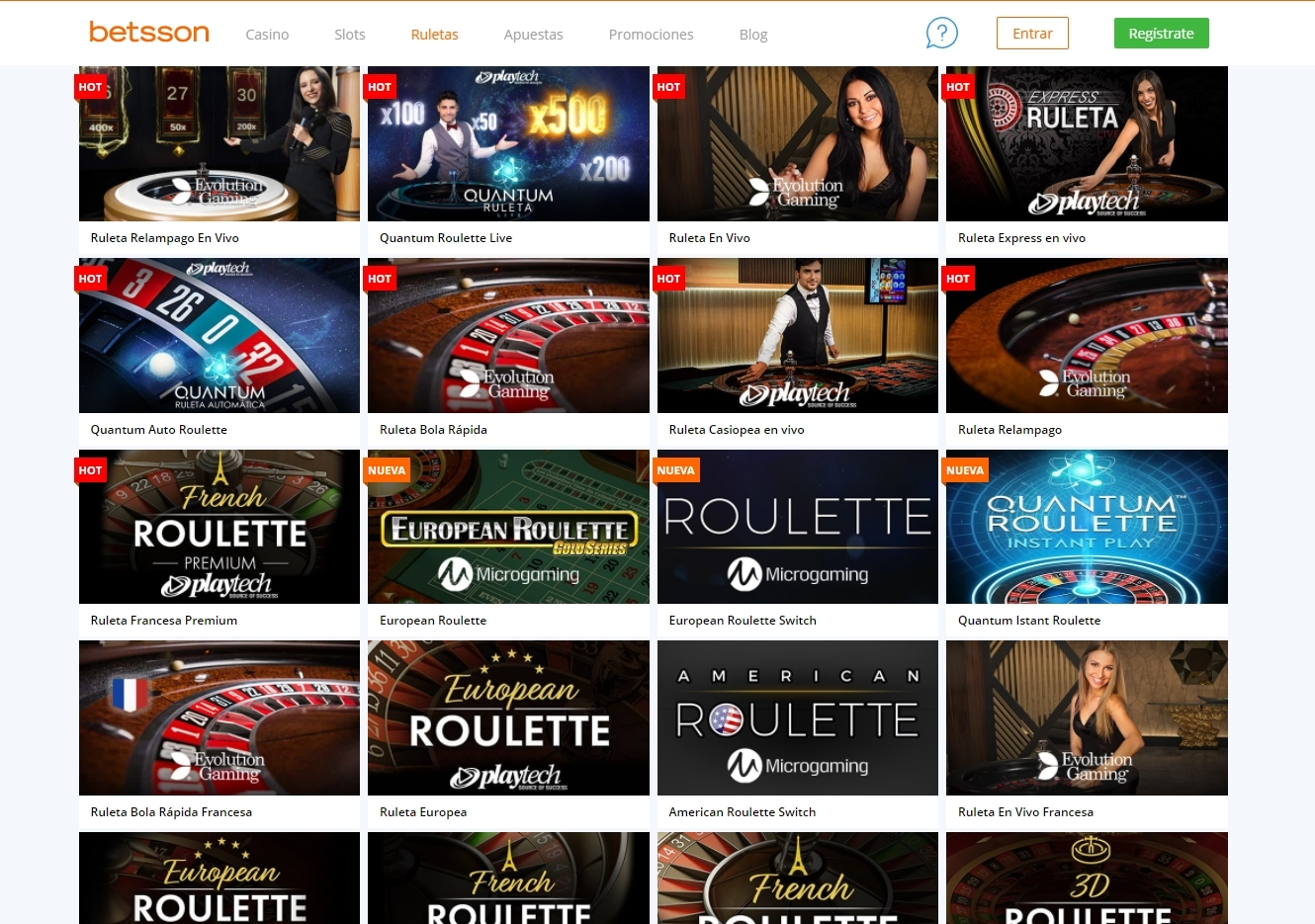Click NUEVA badge on Quantum Istant Roulette
Image resolution: width=1315 pixels, height=924 pixels.
coord(965,470)
